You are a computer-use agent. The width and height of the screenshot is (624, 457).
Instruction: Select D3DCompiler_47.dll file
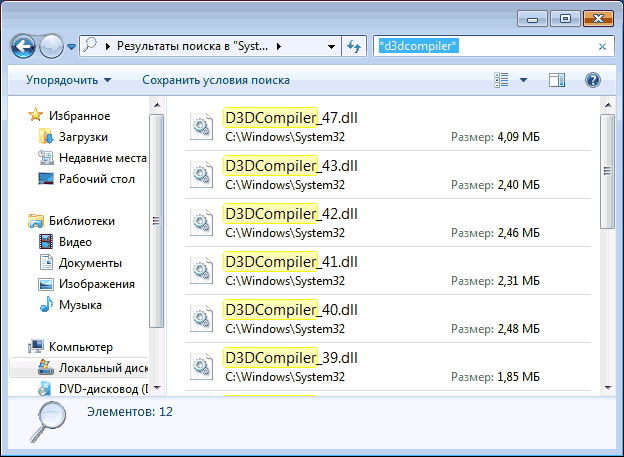pos(388,127)
